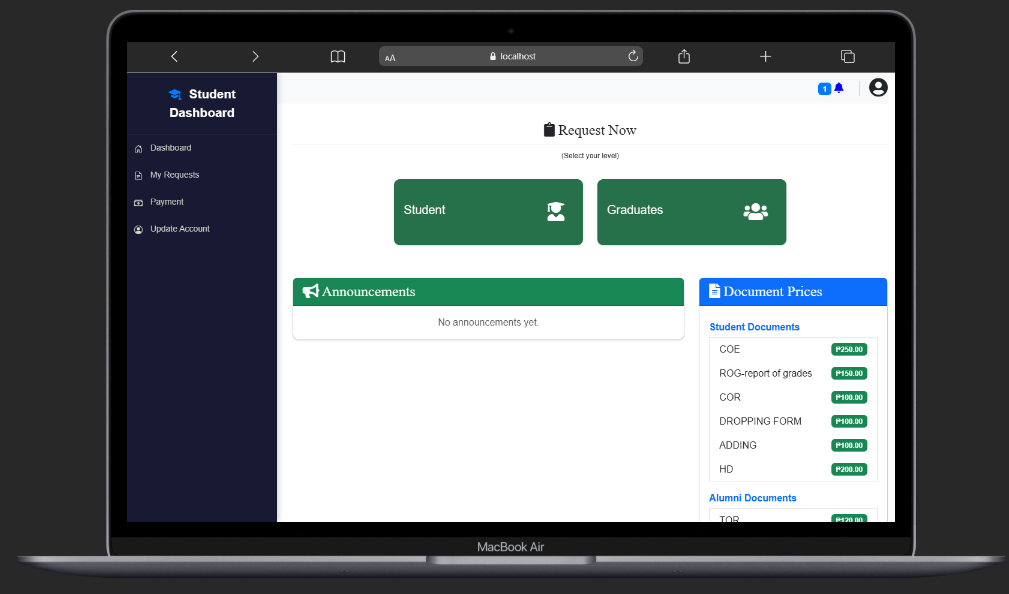
Task: Choose the Student level card
Action: point(488,211)
